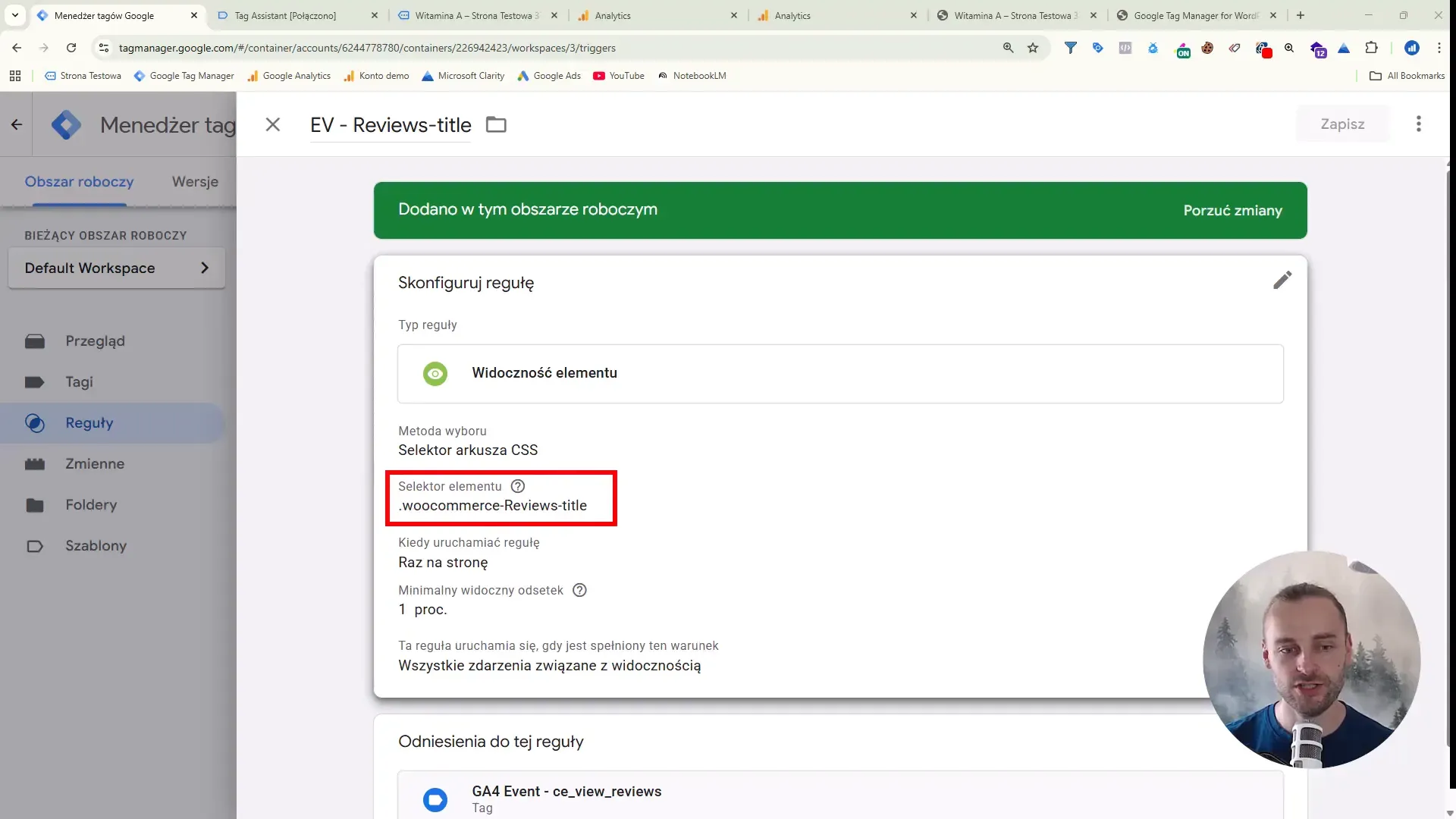Close the Menedżer tagów Google tab
The width and height of the screenshot is (1456, 819).
(x=194, y=15)
